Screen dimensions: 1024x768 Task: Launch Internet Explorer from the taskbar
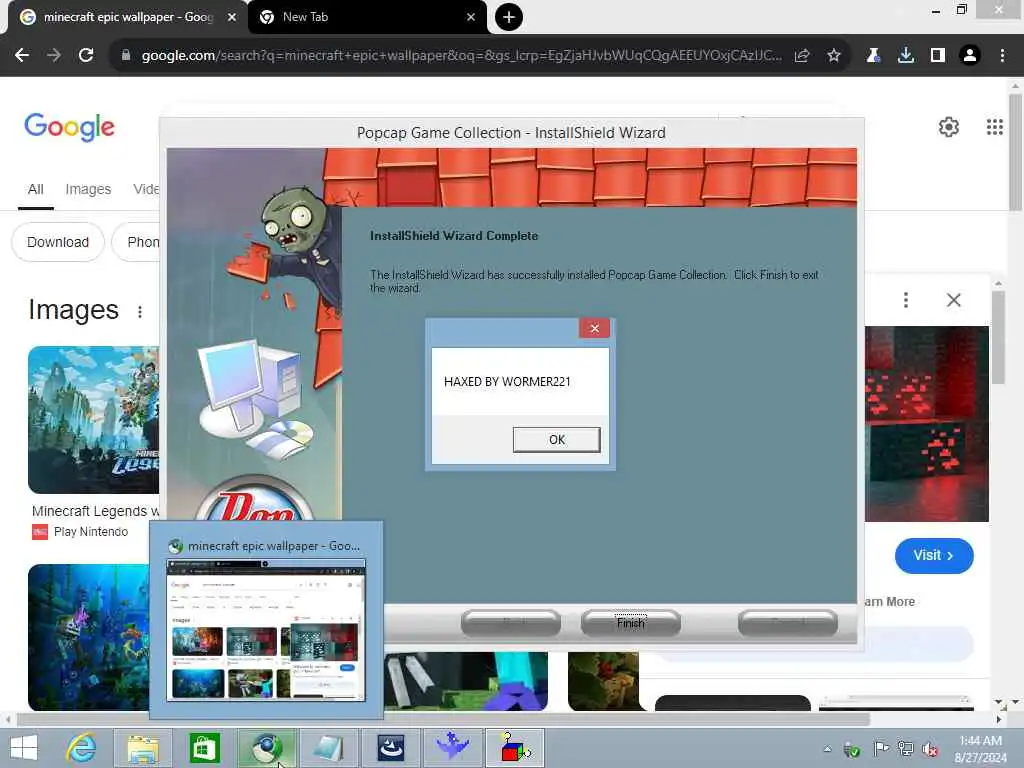pos(82,748)
